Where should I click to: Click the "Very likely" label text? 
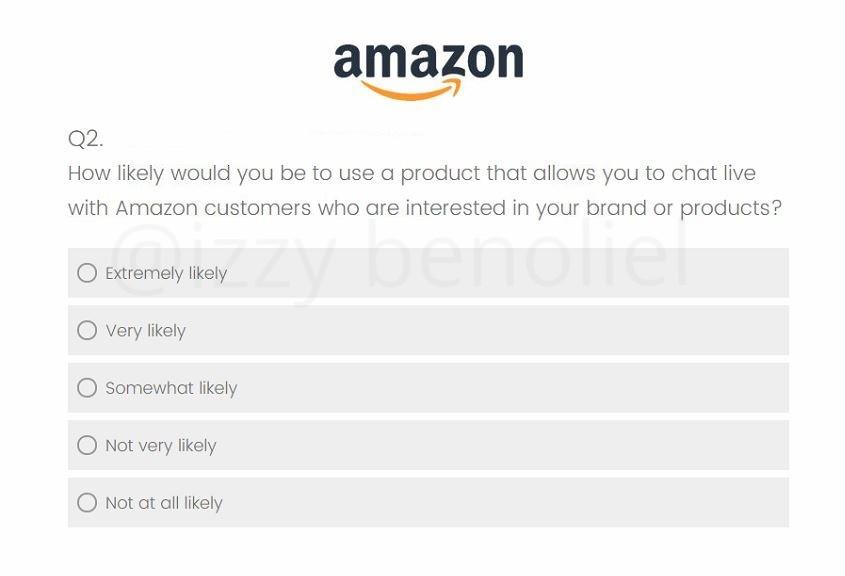point(146,331)
